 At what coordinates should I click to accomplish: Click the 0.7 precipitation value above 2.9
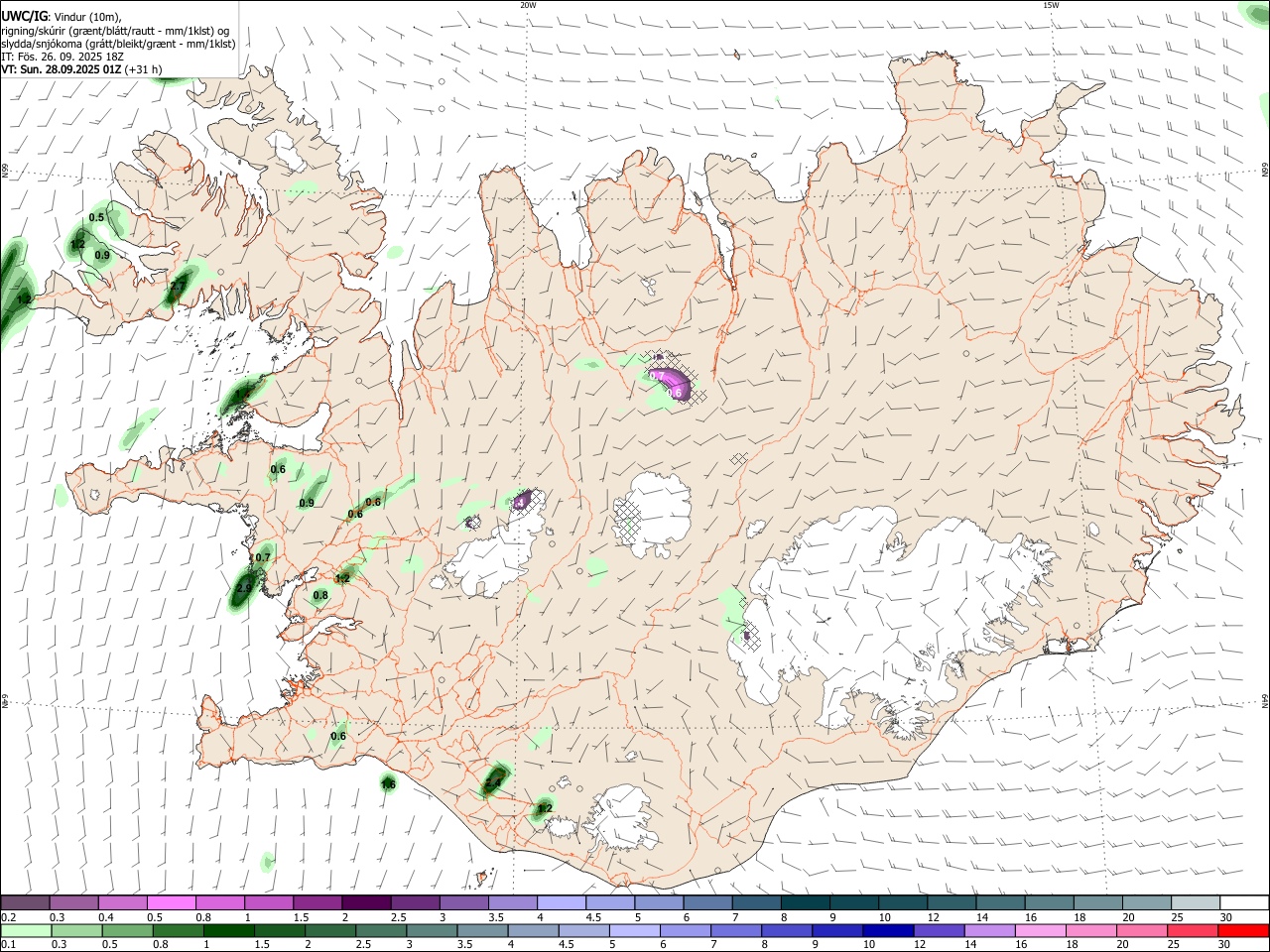tap(263, 557)
